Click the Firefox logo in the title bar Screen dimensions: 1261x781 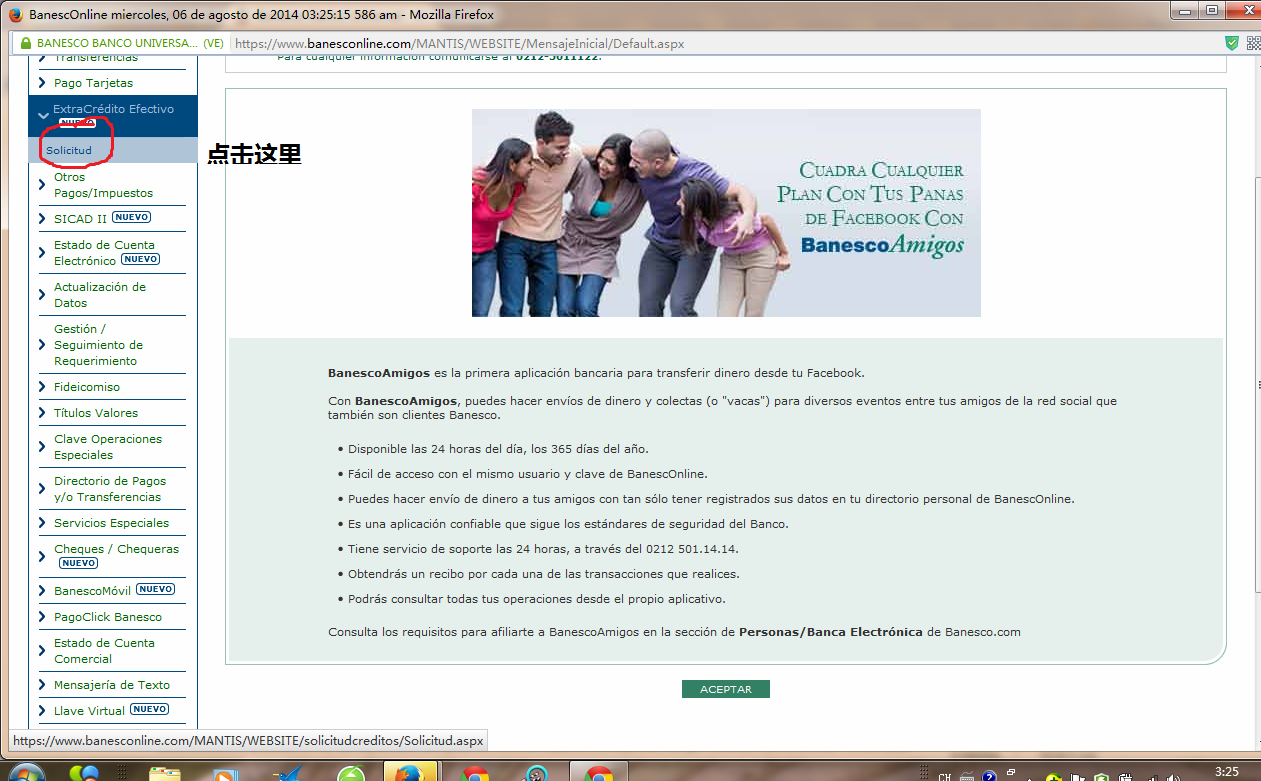[15, 15]
